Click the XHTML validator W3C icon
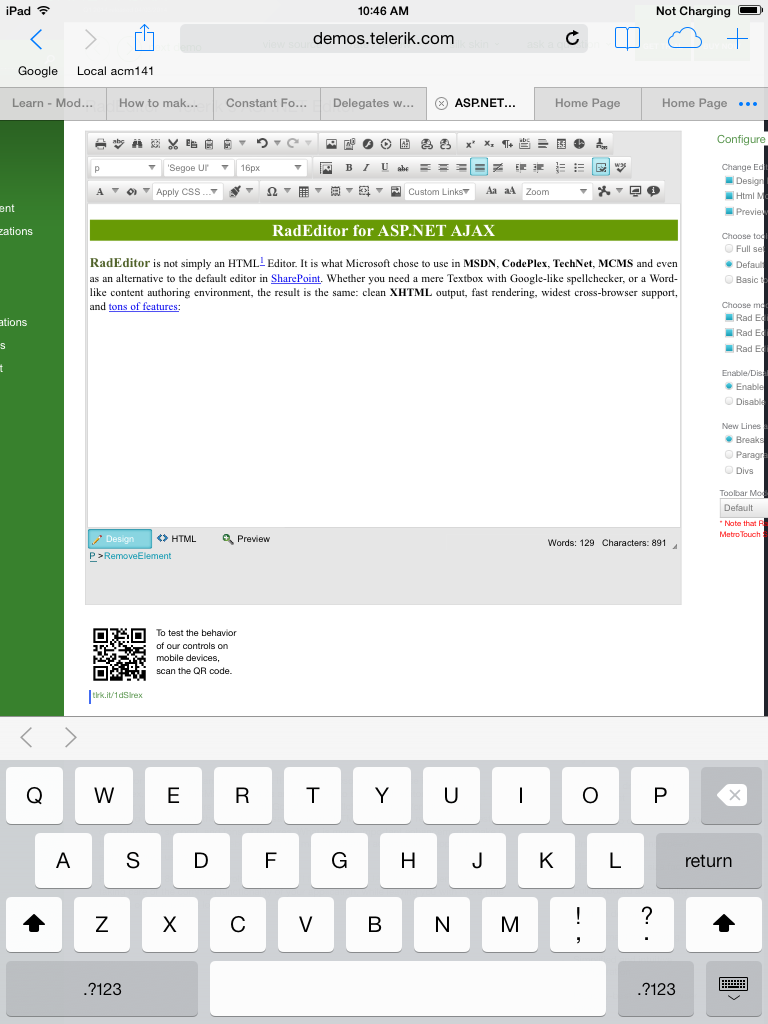Viewport: 768px width, 1024px height. [x=620, y=168]
